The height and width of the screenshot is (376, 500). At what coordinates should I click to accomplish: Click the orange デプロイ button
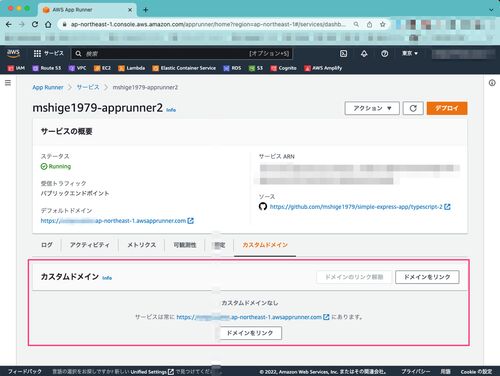tap(447, 108)
